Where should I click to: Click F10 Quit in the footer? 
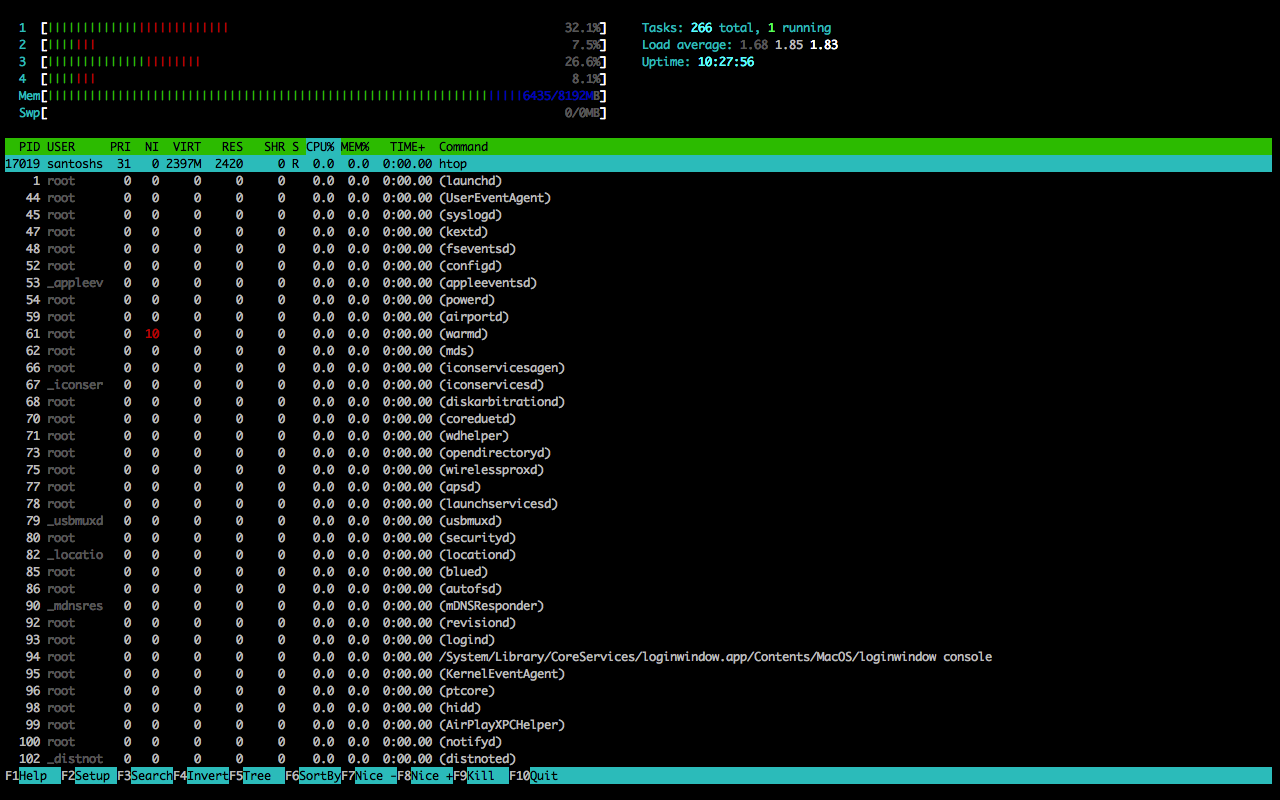click(536, 776)
